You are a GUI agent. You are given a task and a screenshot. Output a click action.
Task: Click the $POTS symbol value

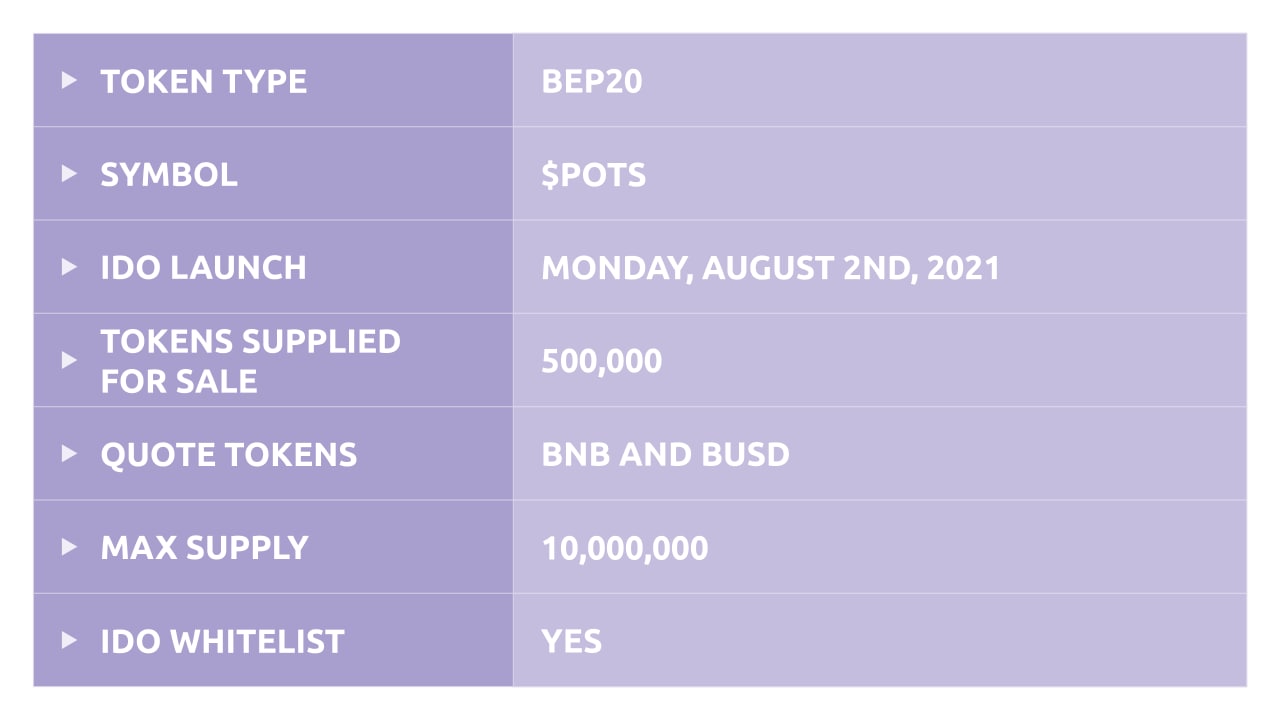[593, 174]
